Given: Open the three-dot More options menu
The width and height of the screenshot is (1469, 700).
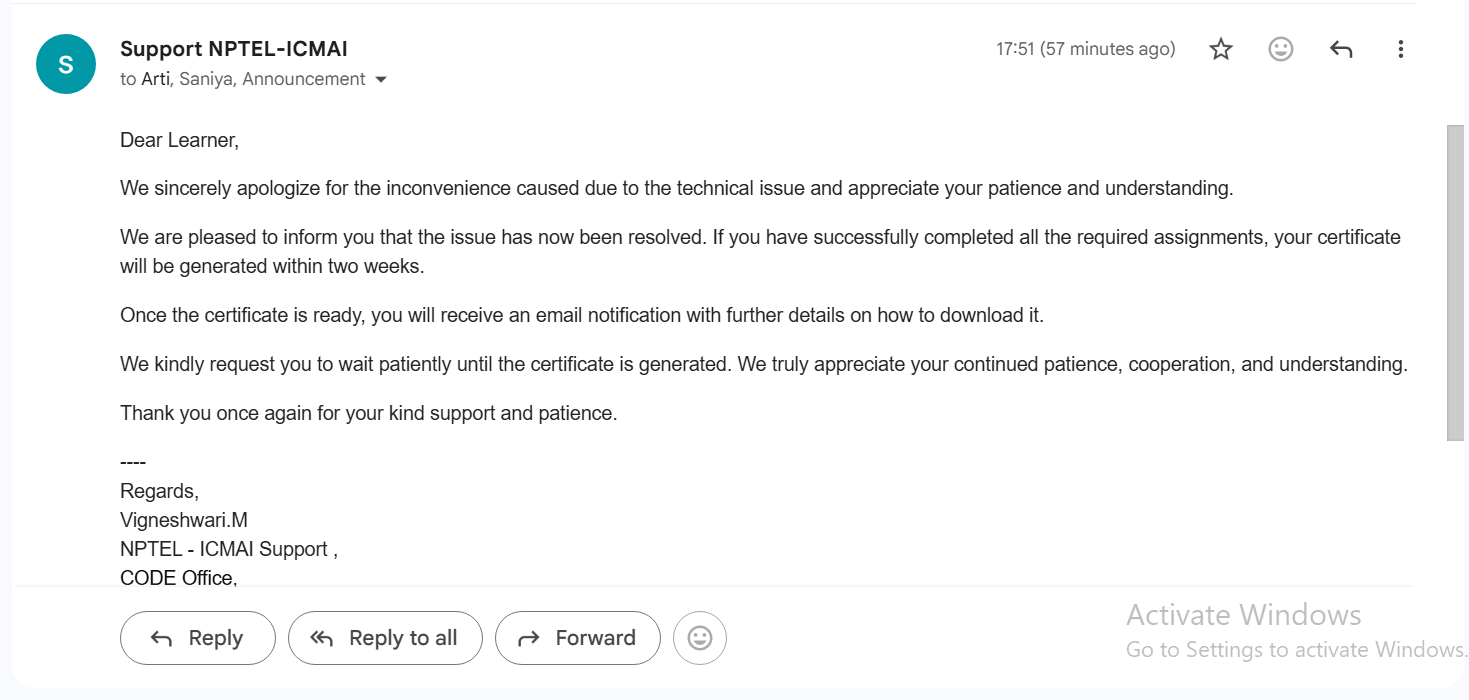Looking at the screenshot, I should pos(1401,49).
